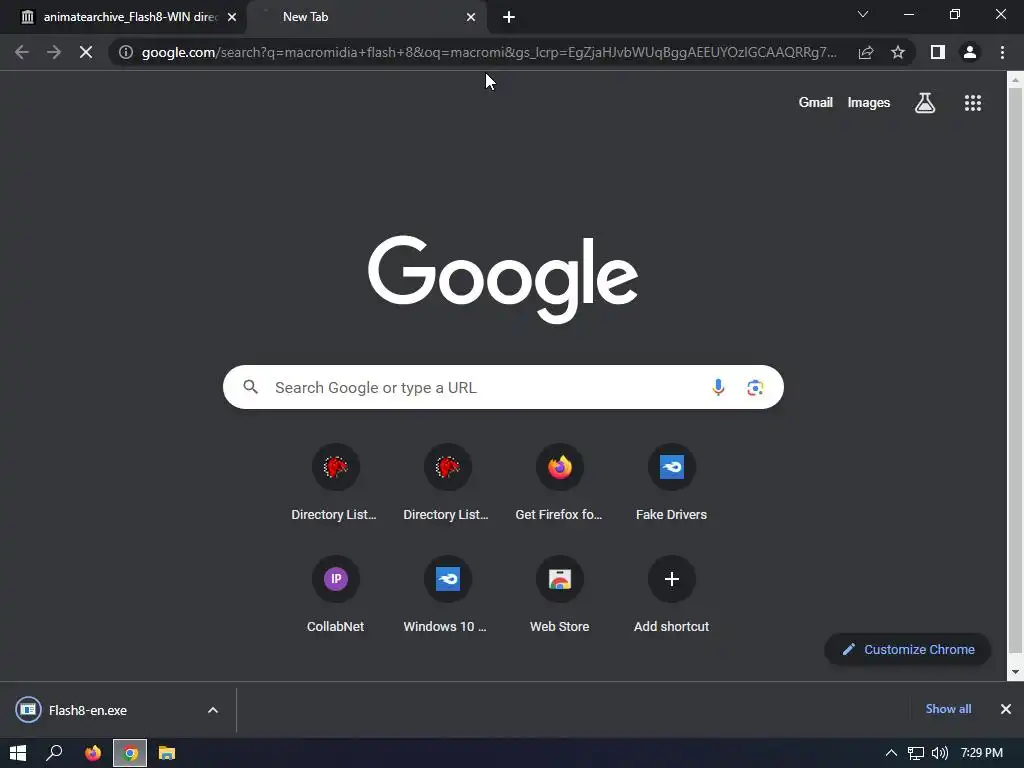Open Gmail link
Image resolution: width=1024 pixels, height=768 pixels.
click(x=816, y=103)
